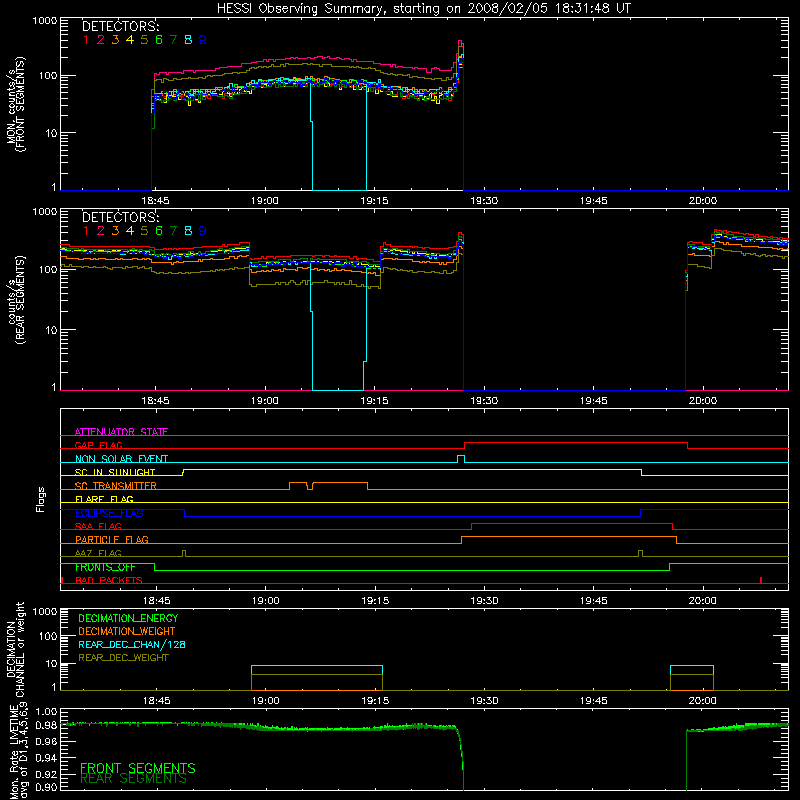Click green detector 6 legend in front segments plot
This screenshot has height=800, width=800.
[x=159, y=40]
